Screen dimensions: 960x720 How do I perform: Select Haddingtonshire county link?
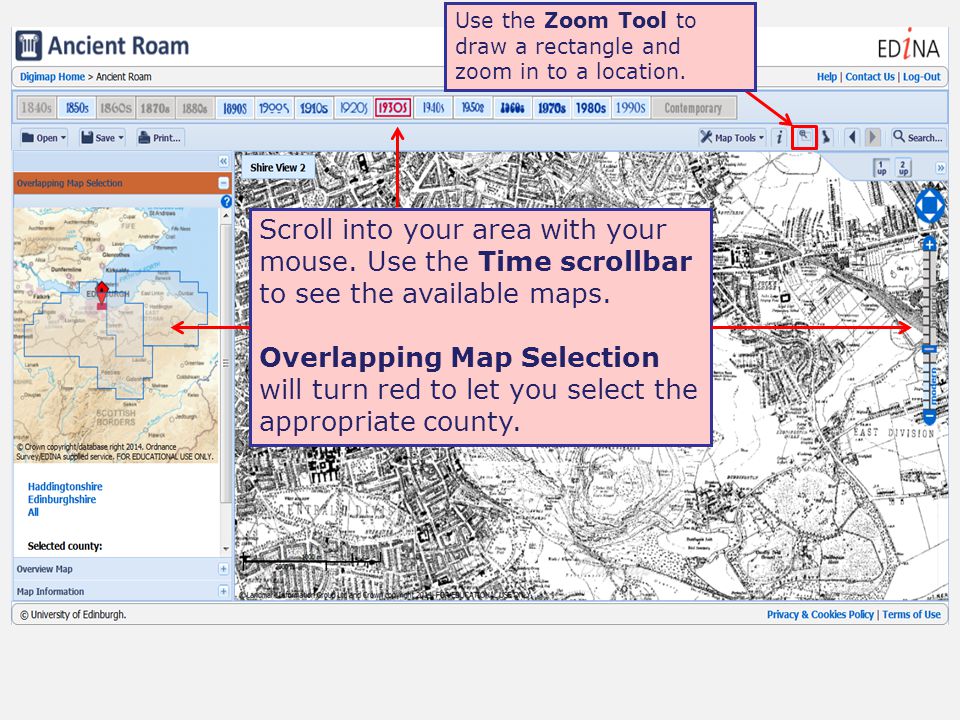[65, 487]
